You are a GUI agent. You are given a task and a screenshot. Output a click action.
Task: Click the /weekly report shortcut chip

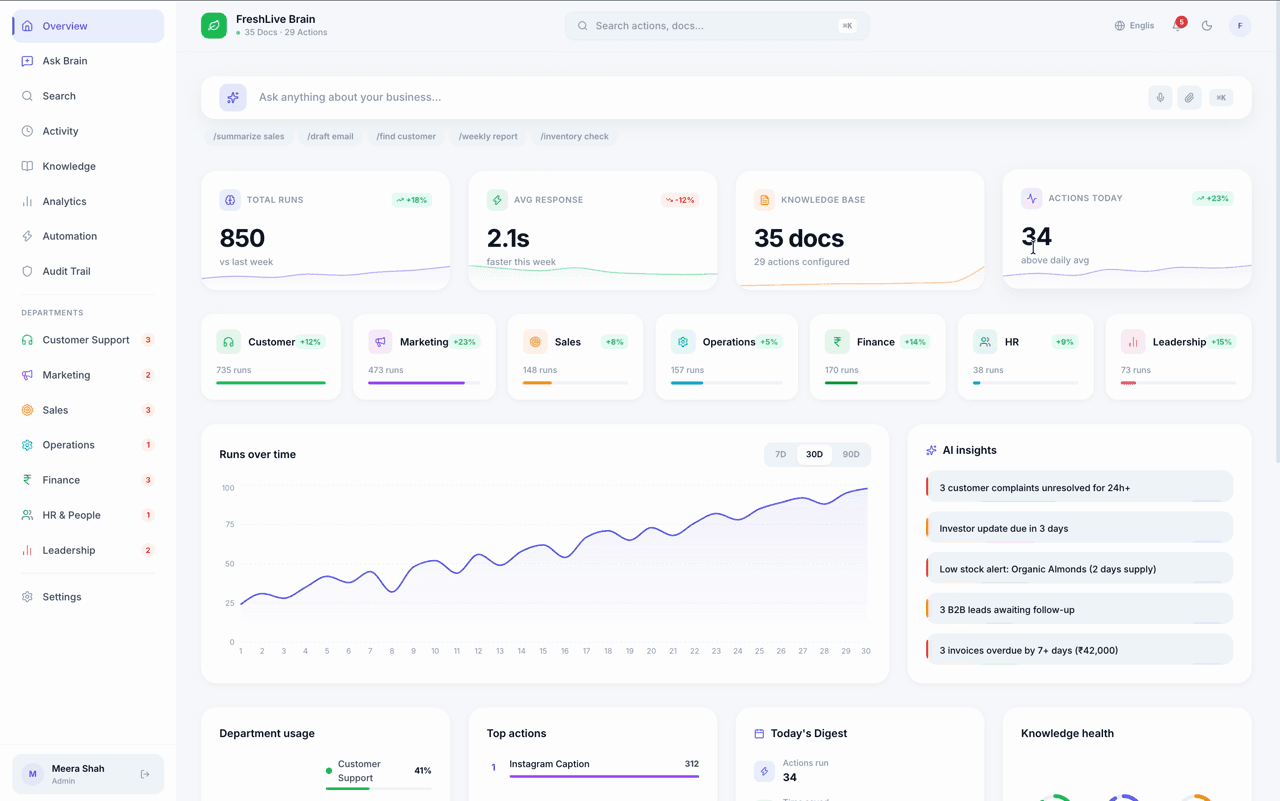click(488, 137)
